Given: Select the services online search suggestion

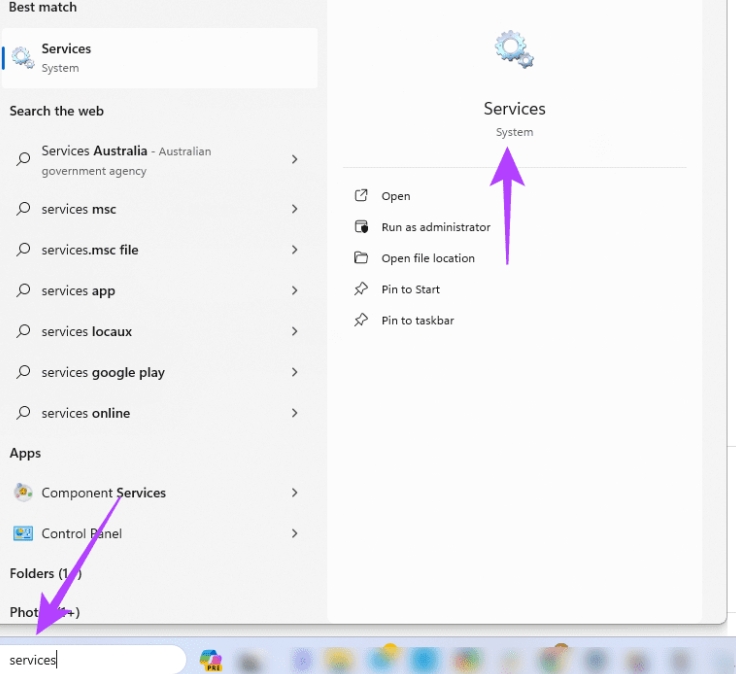Looking at the screenshot, I should coord(85,413).
